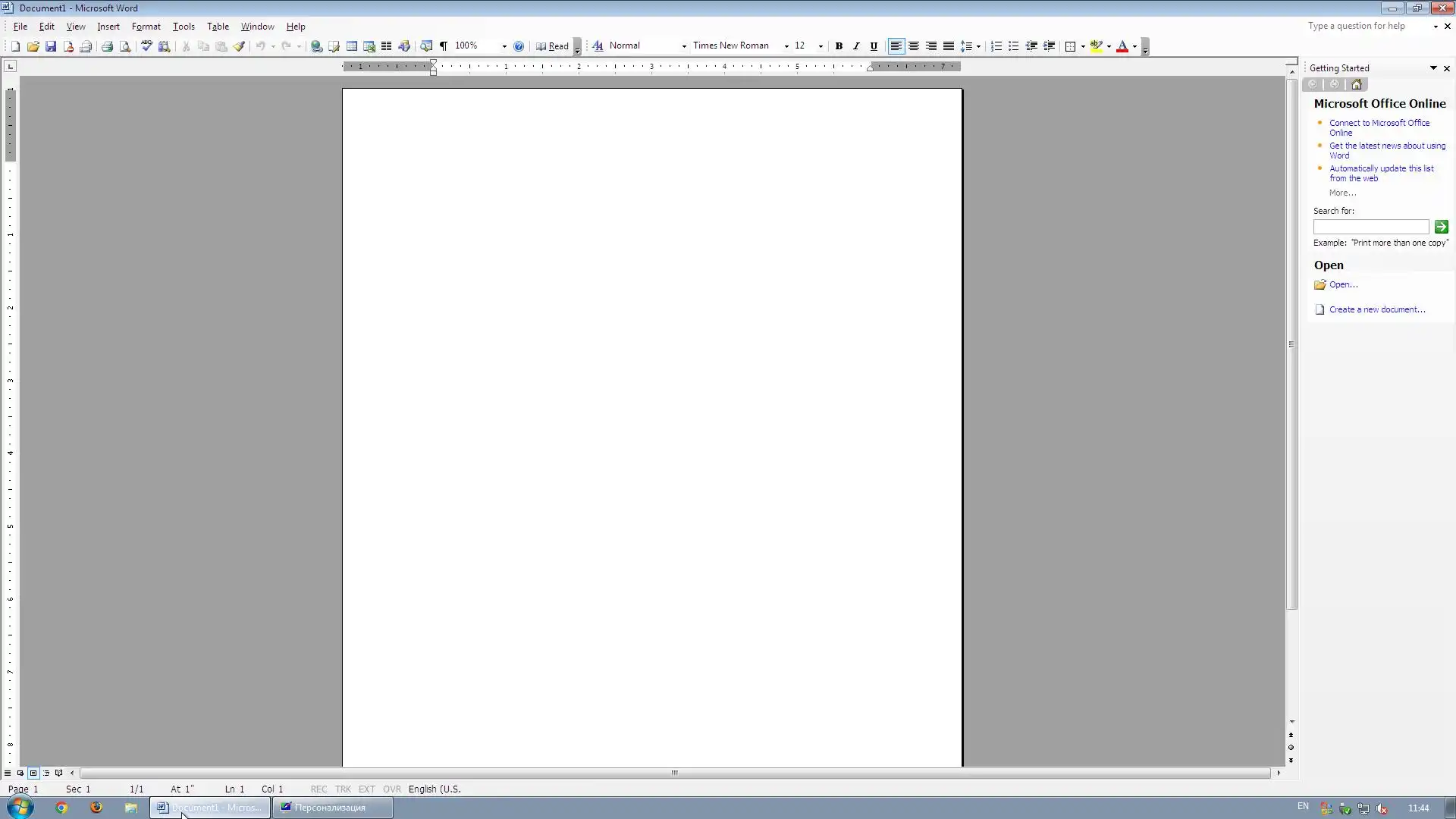
Task: Click the Print Preview icon
Action: [125, 46]
